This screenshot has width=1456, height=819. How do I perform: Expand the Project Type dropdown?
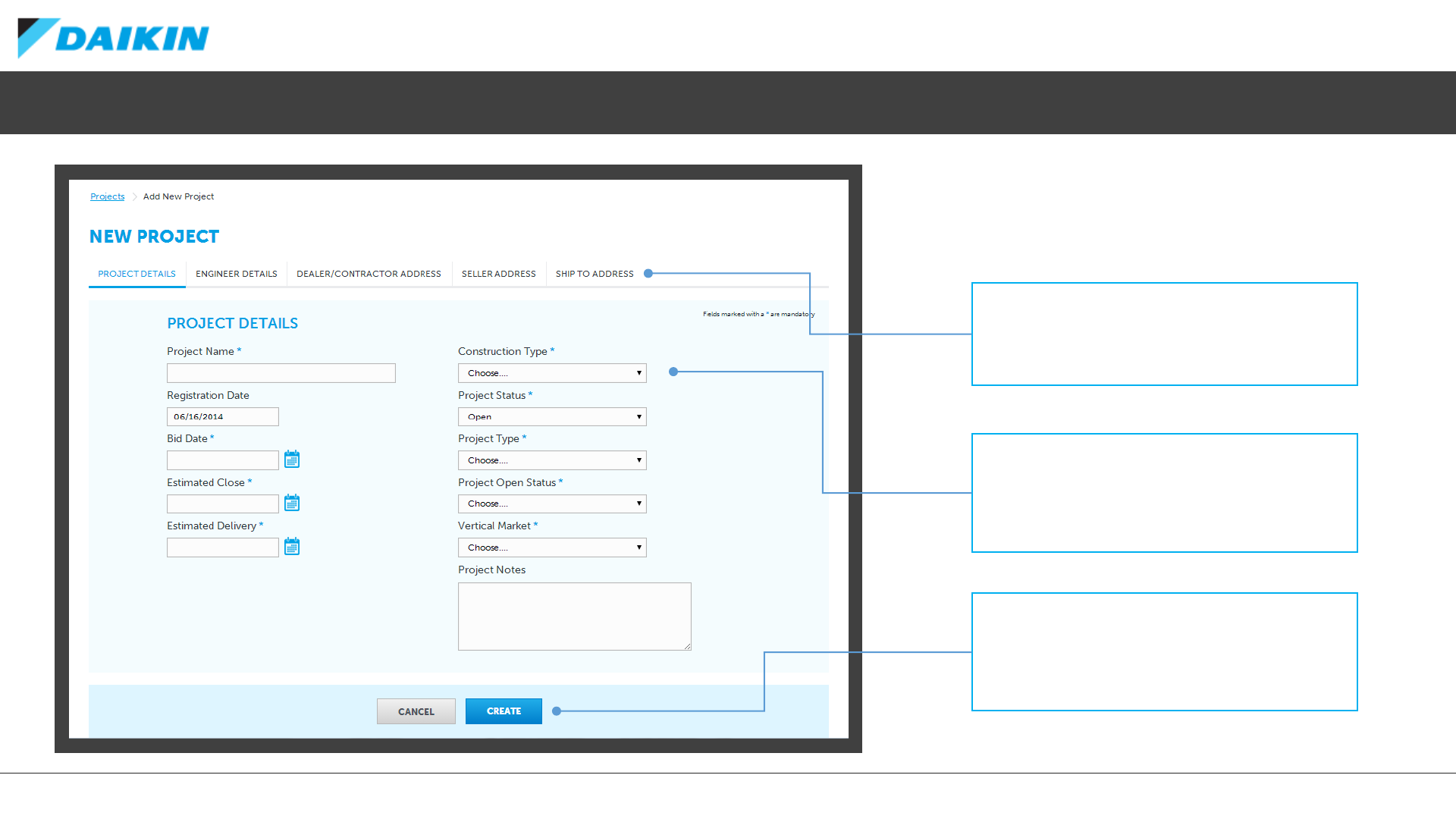coord(552,460)
